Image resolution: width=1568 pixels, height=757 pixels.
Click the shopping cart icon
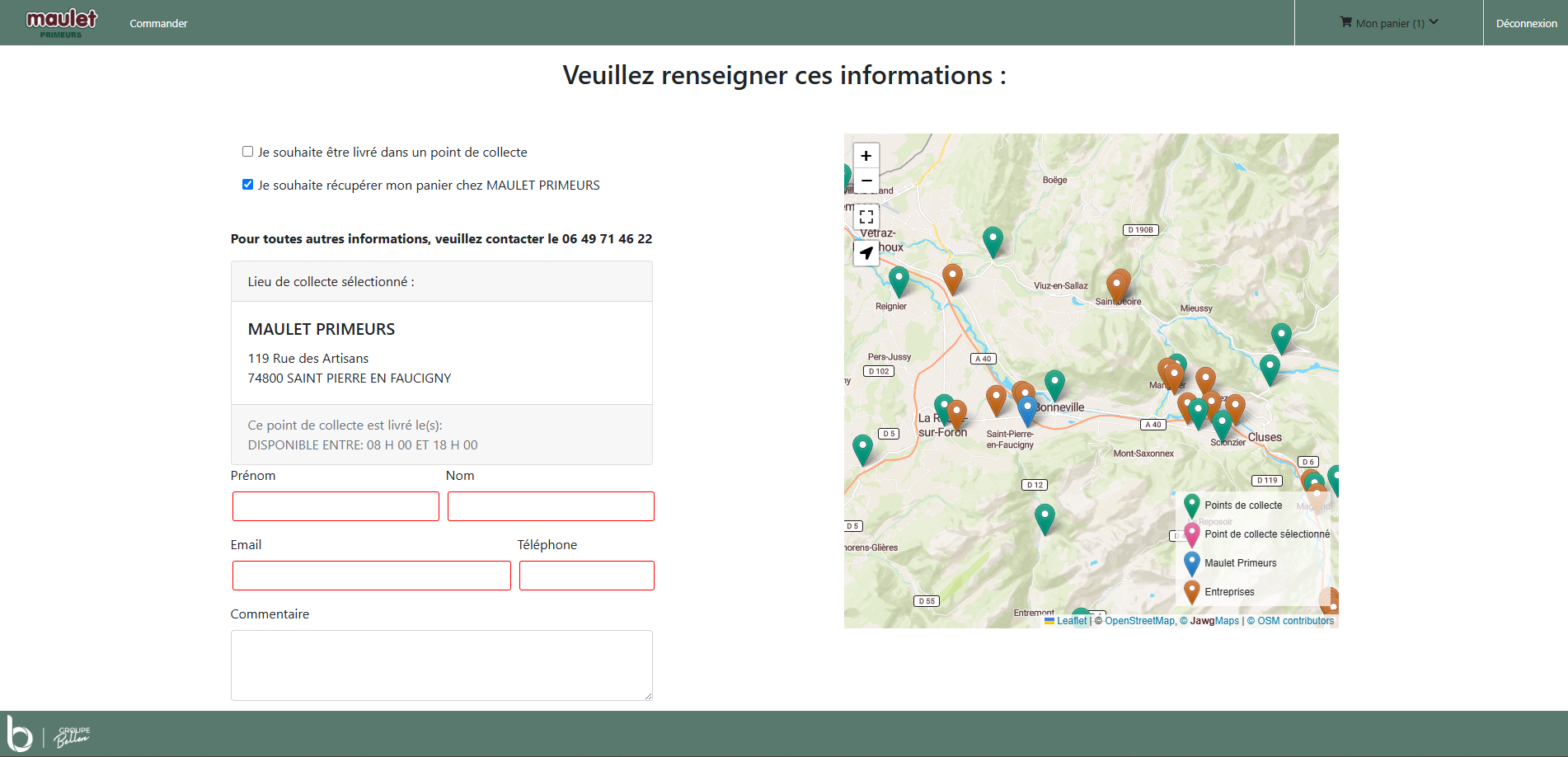click(1345, 22)
